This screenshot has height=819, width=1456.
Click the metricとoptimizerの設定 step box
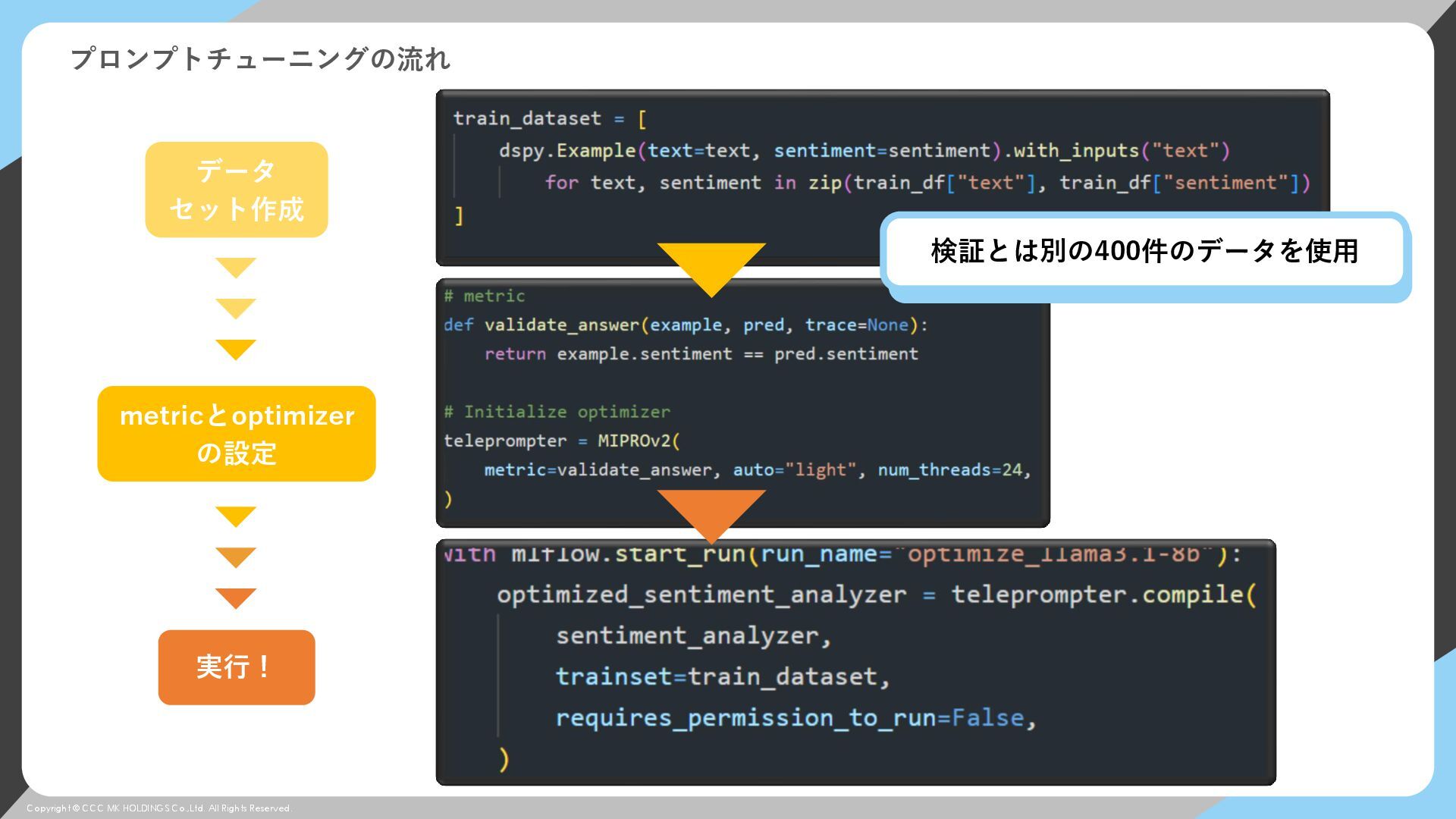[x=236, y=434]
